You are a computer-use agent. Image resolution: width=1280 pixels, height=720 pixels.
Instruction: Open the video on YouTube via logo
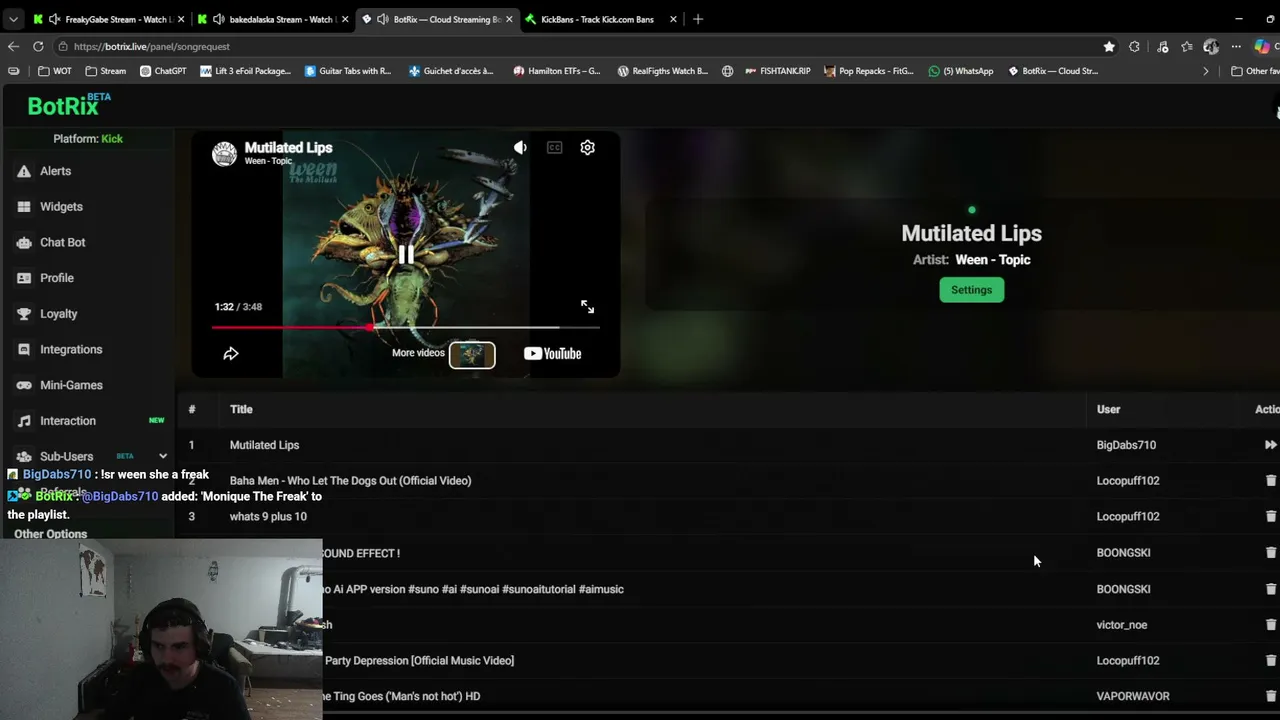pyautogui.click(x=552, y=353)
